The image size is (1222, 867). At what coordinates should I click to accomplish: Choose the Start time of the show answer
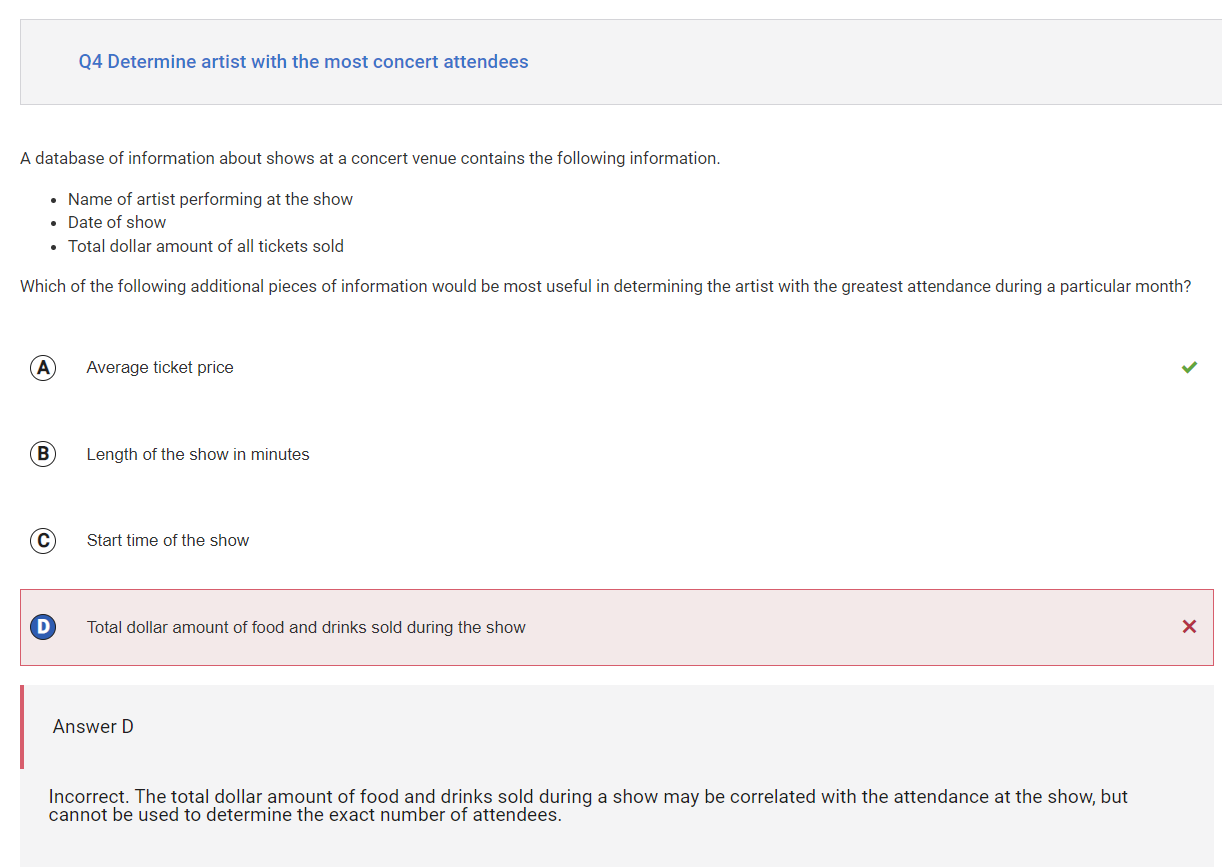coord(168,541)
